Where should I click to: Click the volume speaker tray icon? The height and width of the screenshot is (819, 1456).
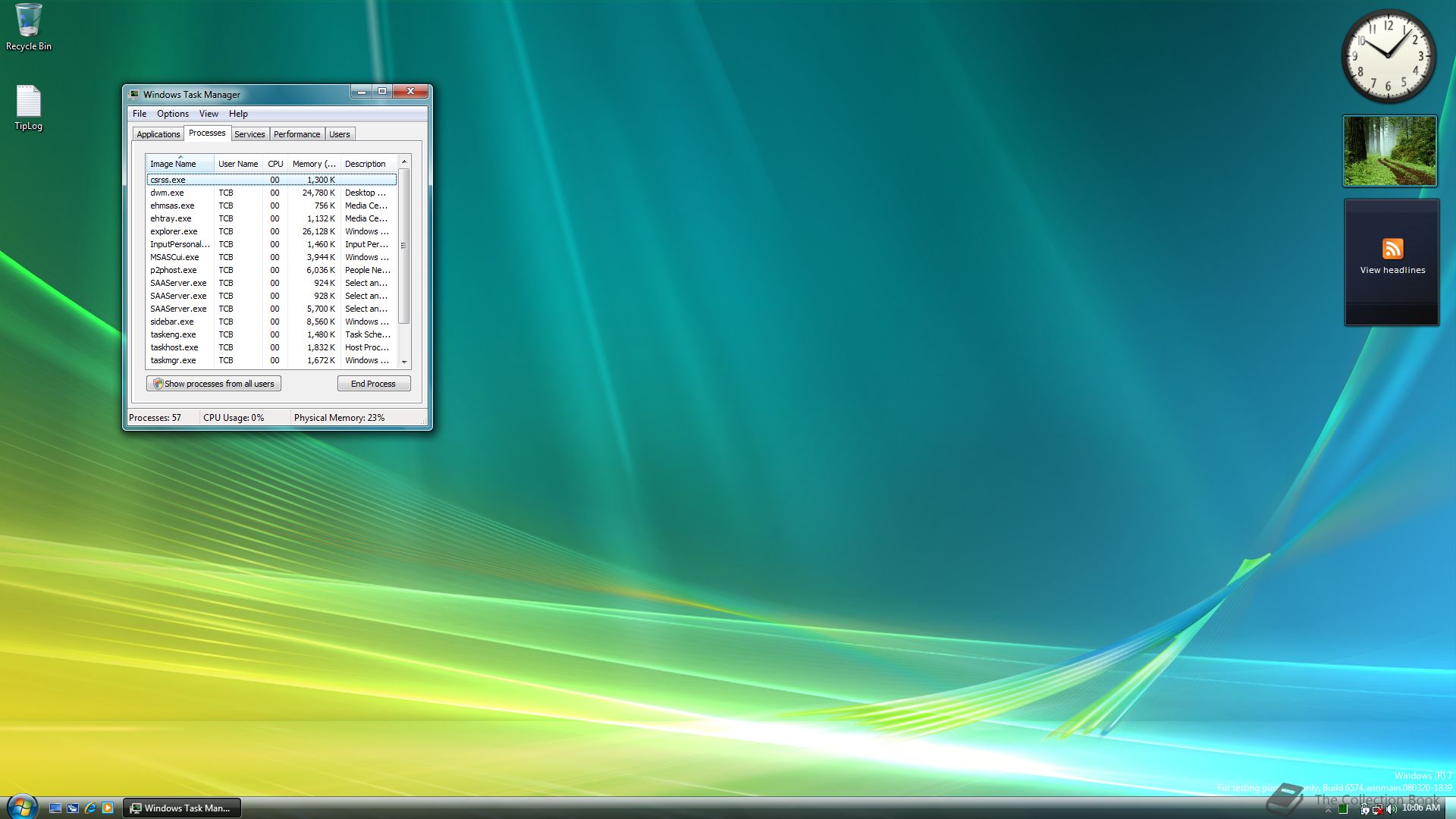(1391, 809)
